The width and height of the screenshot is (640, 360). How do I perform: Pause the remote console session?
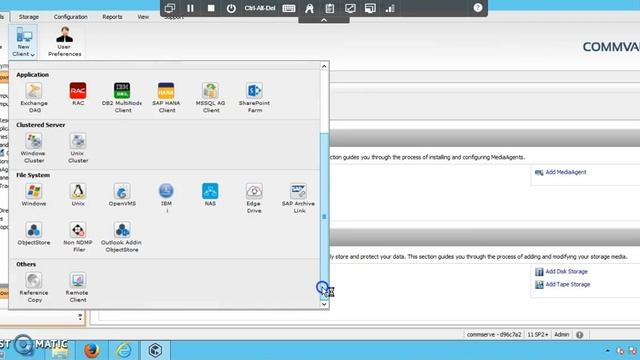pyautogui.click(x=190, y=8)
